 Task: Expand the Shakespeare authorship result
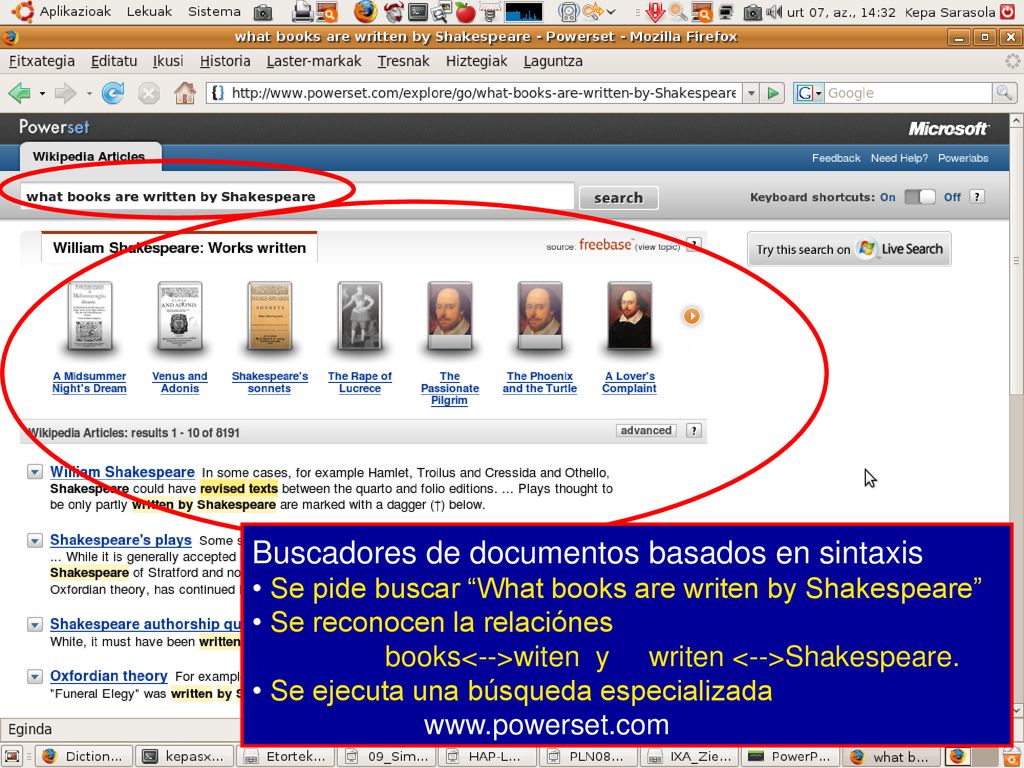click(35, 624)
